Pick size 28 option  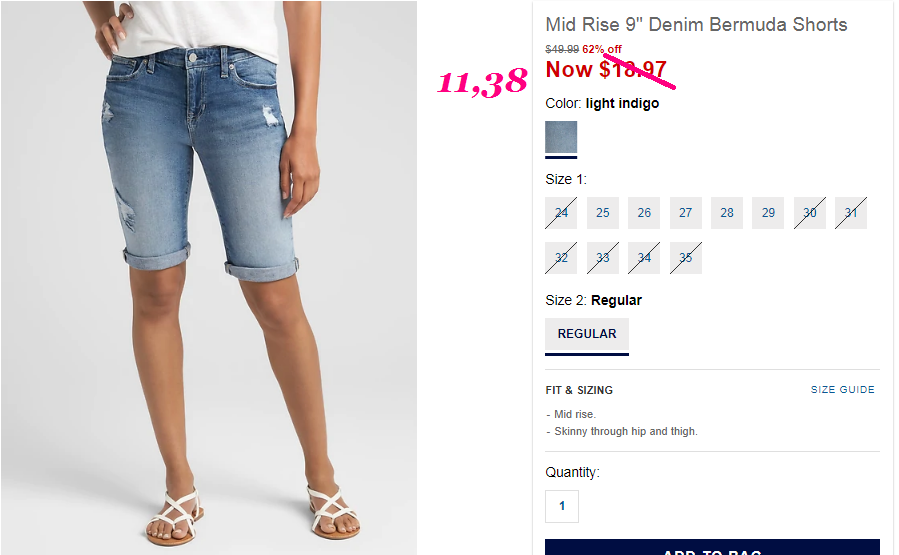click(727, 213)
